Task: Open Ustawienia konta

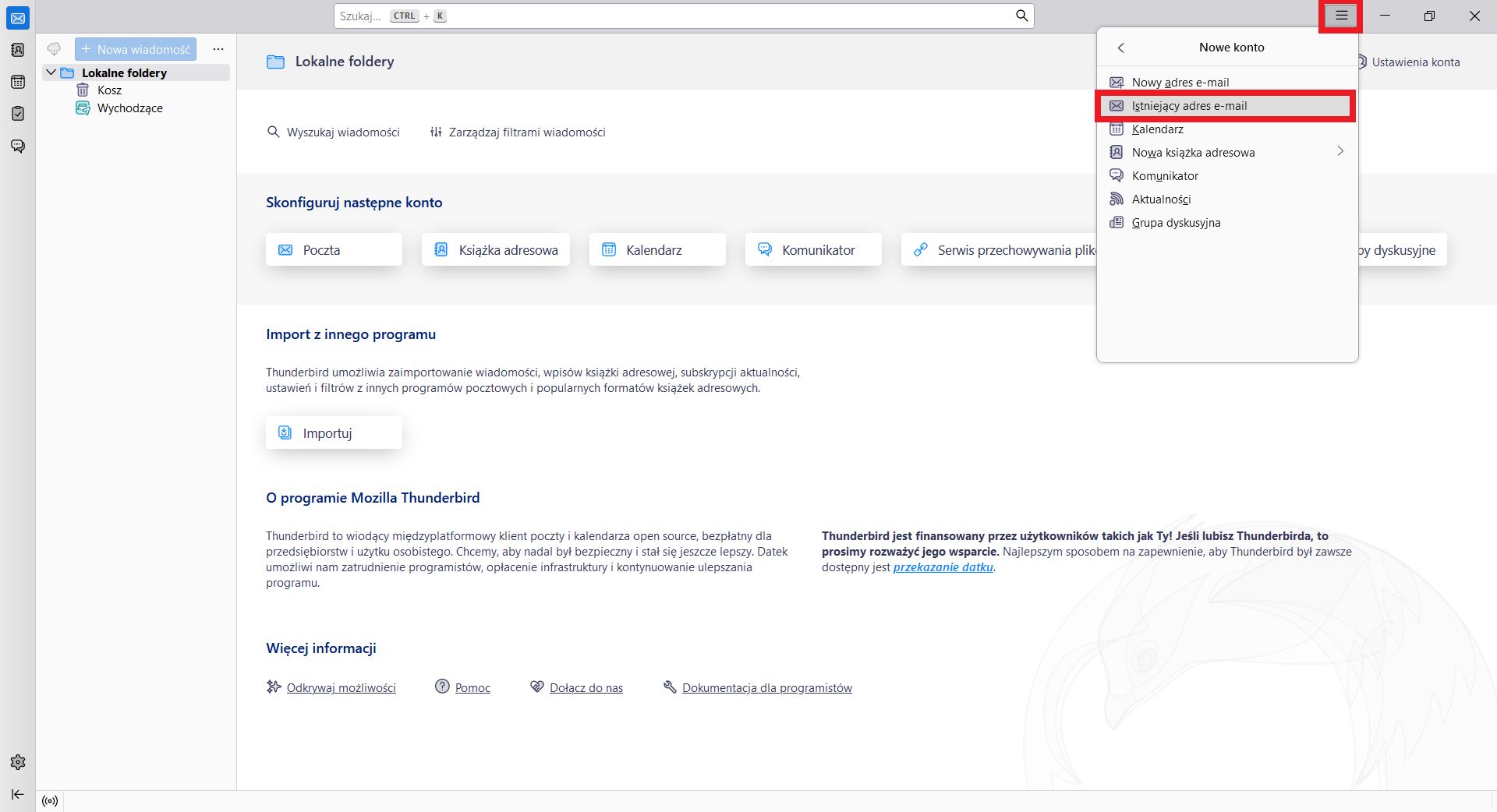Action: click(x=1409, y=62)
